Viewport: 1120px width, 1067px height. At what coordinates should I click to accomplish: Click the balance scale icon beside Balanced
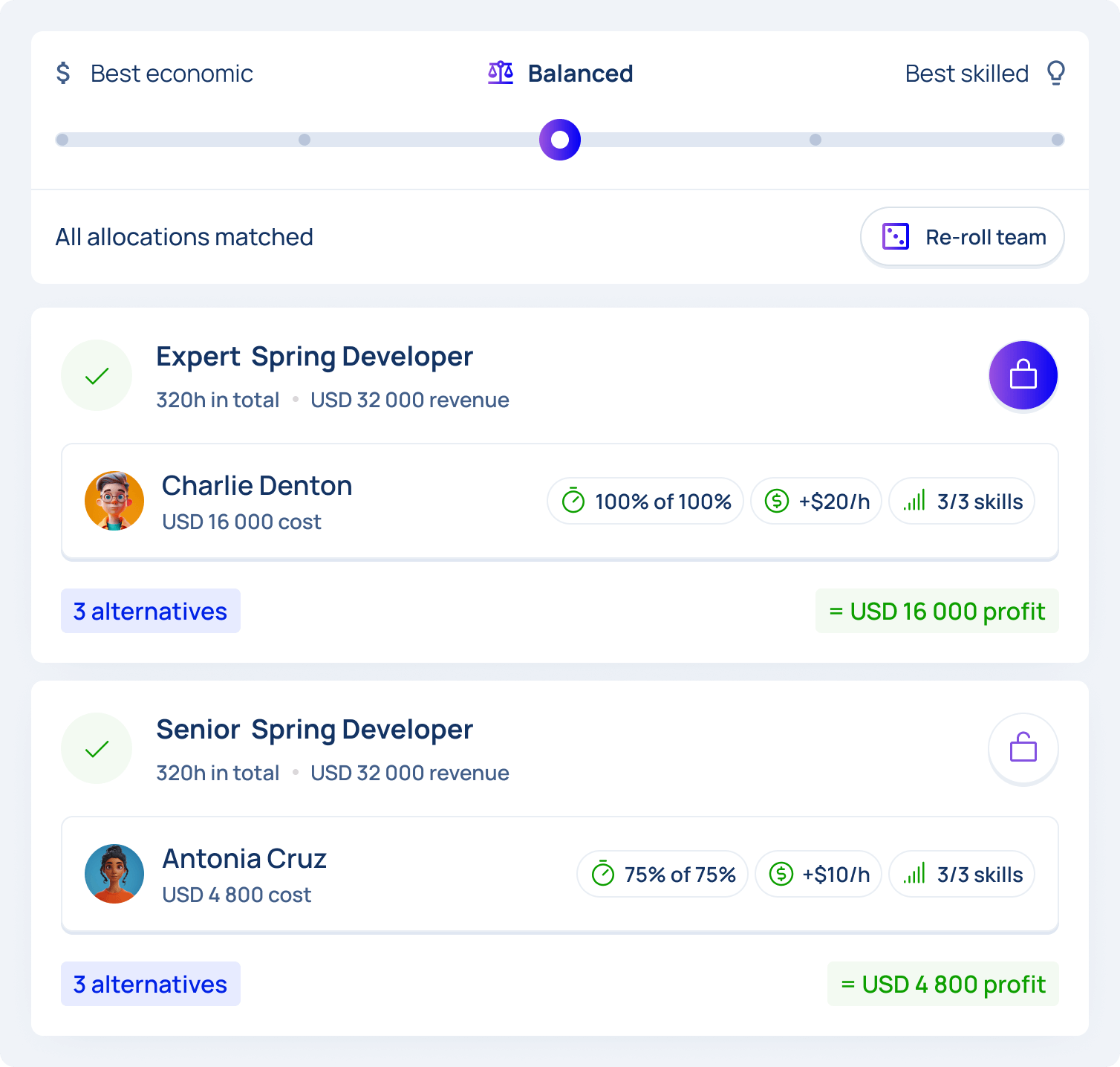(501, 73)
